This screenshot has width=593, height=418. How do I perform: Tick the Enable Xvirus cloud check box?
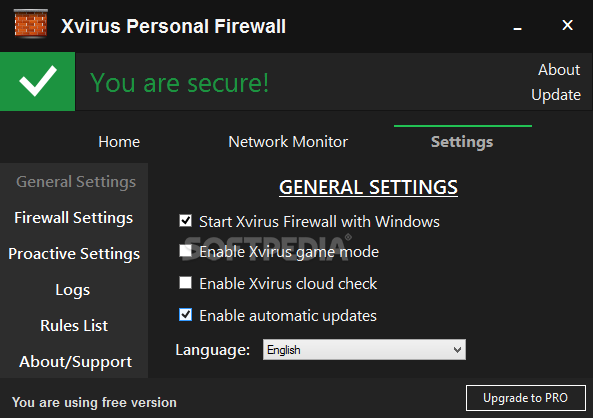point(185,283)
